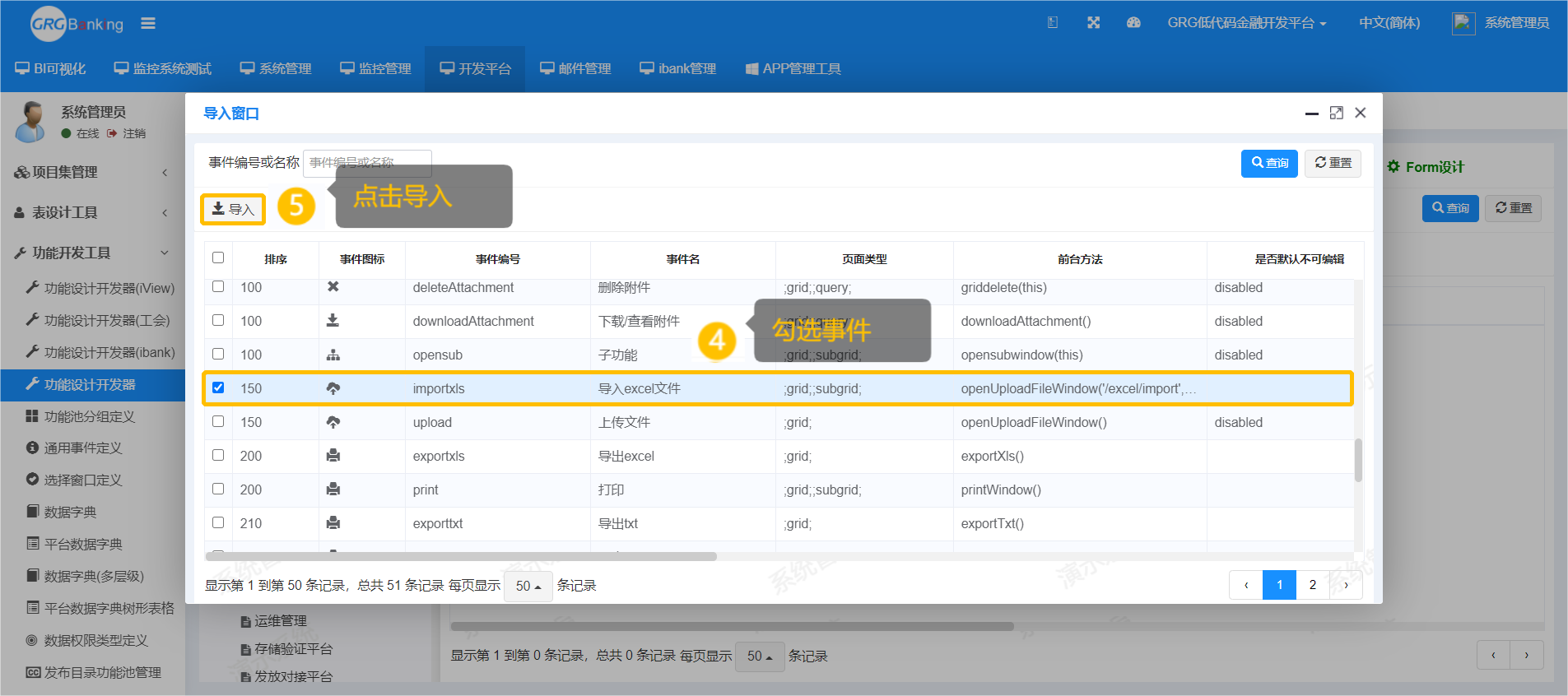Click the 导入 import button

click(233, 209)
